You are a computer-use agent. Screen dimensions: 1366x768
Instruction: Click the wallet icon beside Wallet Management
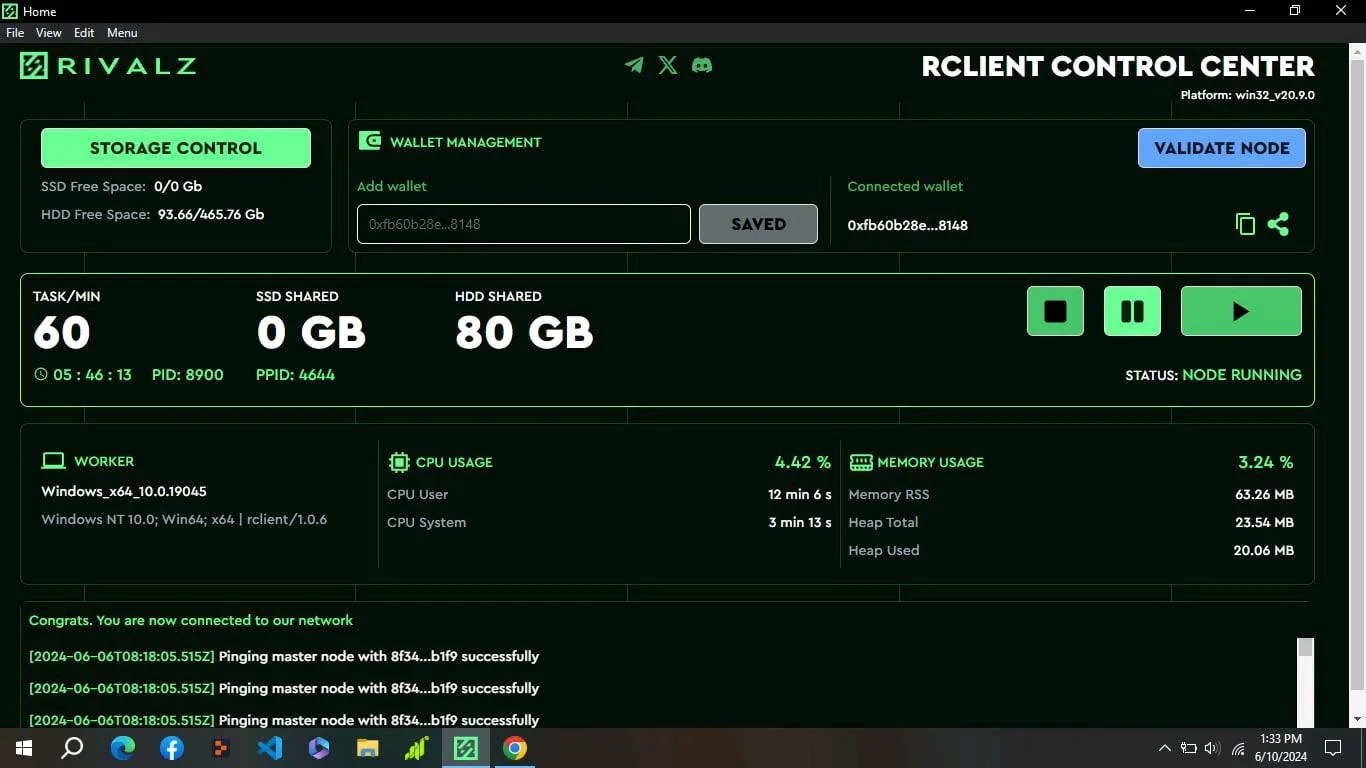tap(370, 141)
